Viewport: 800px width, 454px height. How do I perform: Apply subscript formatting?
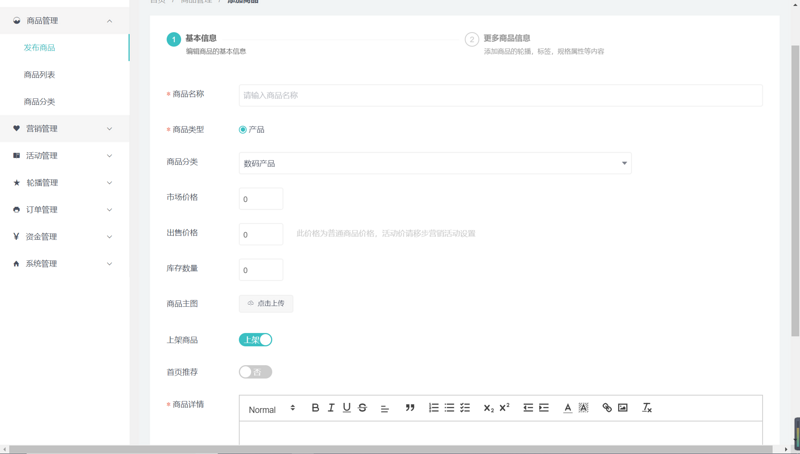489,408
